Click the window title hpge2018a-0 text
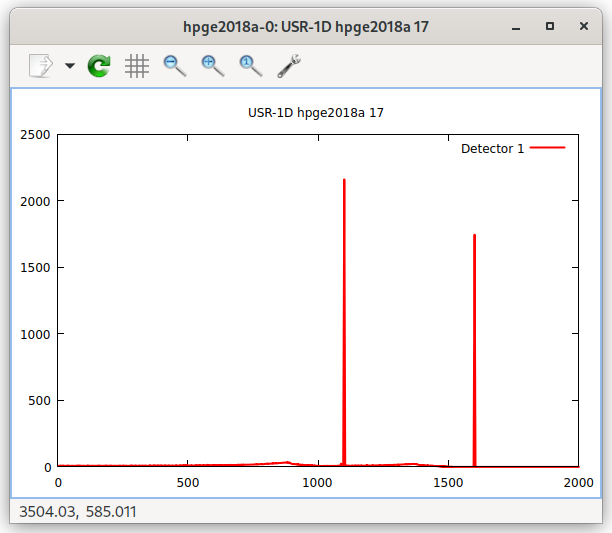 306,27
